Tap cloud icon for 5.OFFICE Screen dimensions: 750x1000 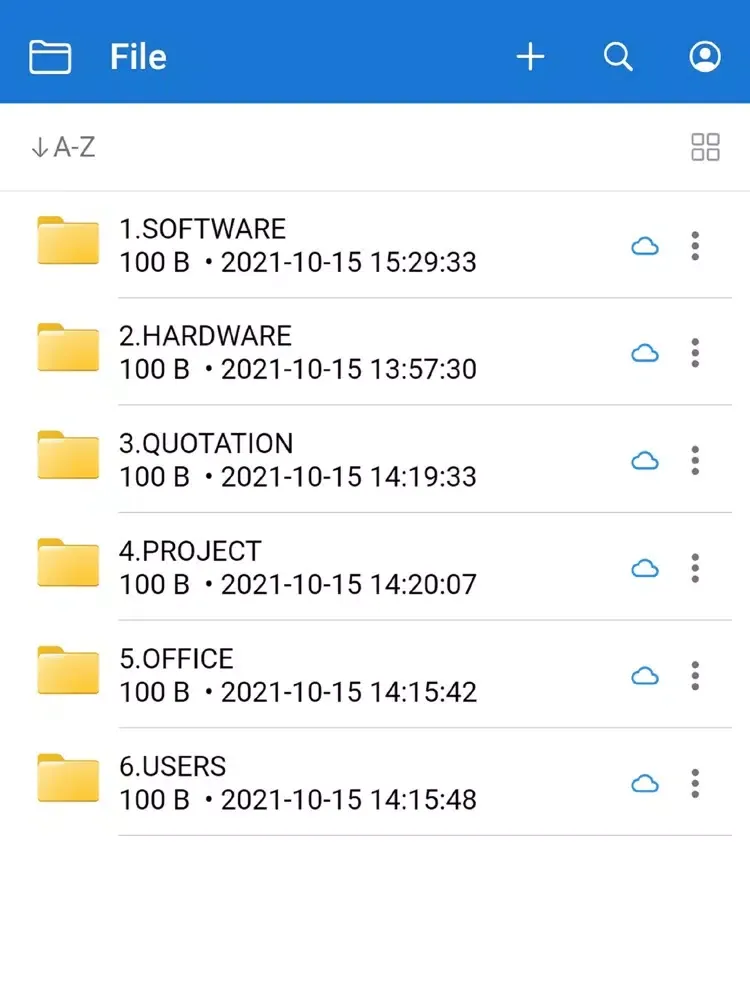click(x=645, y=676)
